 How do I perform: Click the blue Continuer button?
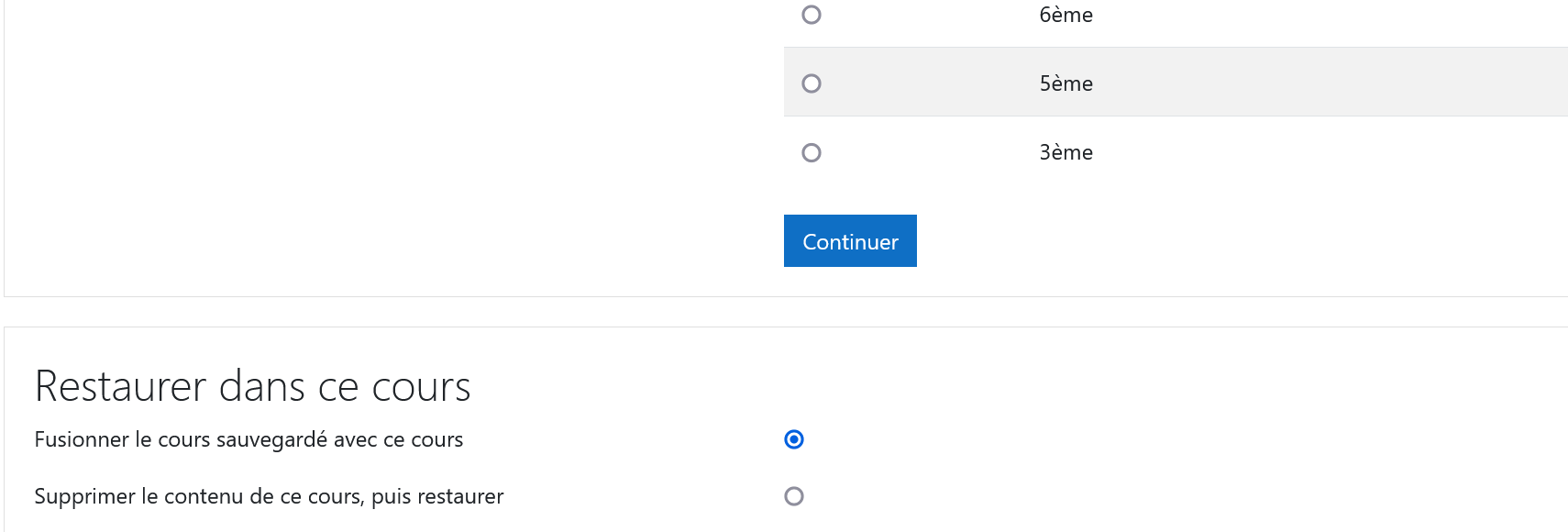[x=850, y=241]
